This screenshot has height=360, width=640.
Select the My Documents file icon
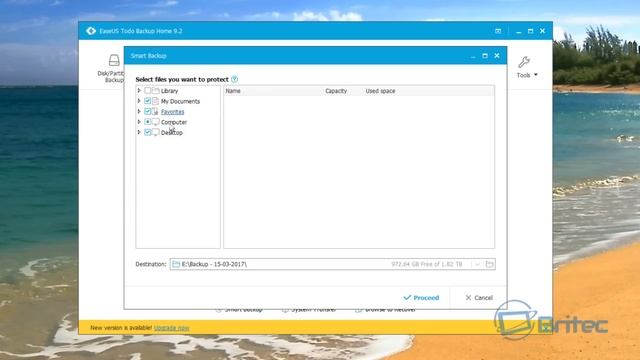click(x=156, y=101)
